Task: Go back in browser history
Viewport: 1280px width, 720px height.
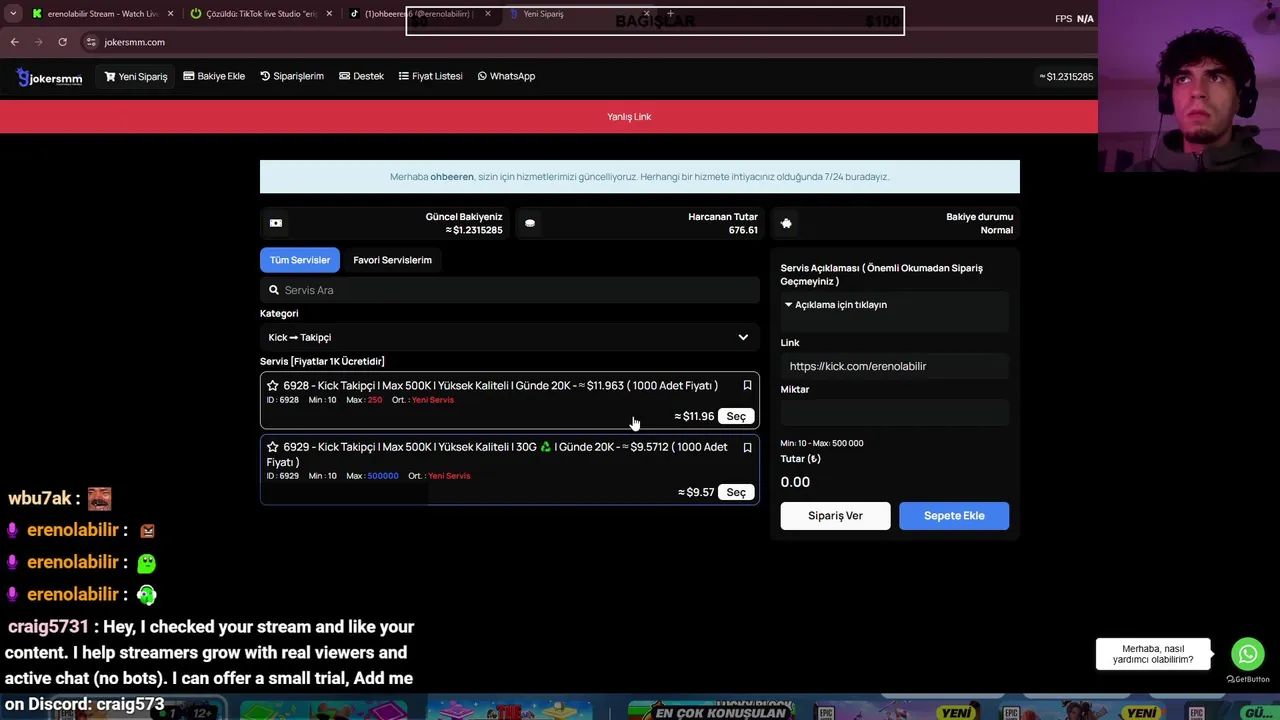Action: click(14, 42)
